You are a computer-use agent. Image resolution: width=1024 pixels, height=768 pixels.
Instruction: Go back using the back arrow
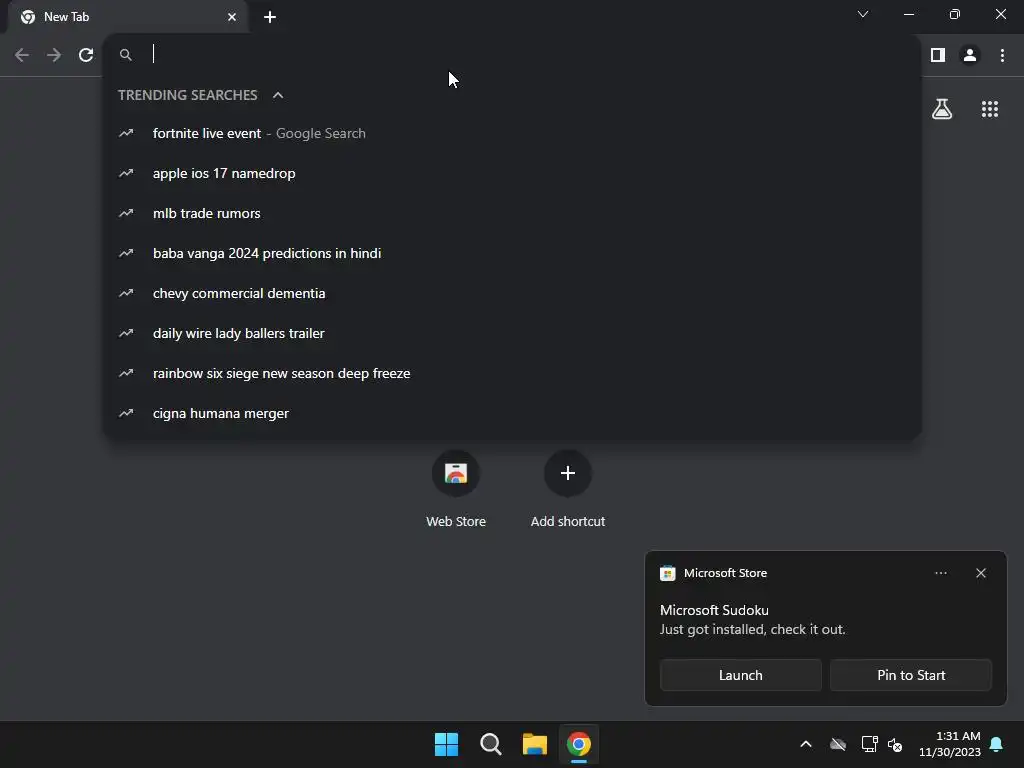click(22, 56)
